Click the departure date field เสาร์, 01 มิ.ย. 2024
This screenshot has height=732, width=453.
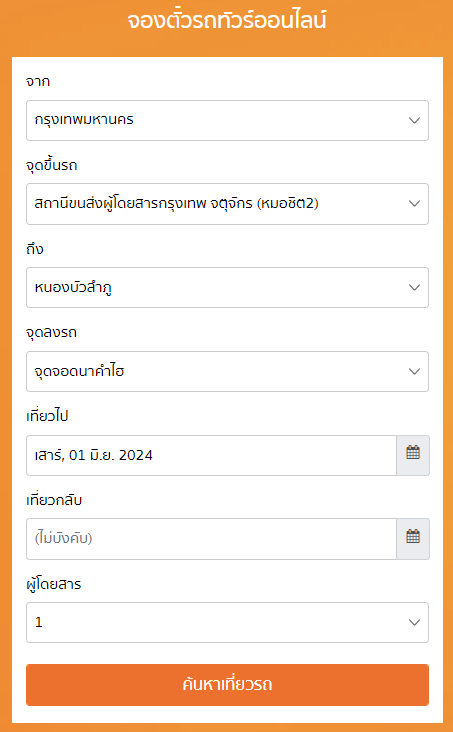[211, 455]
